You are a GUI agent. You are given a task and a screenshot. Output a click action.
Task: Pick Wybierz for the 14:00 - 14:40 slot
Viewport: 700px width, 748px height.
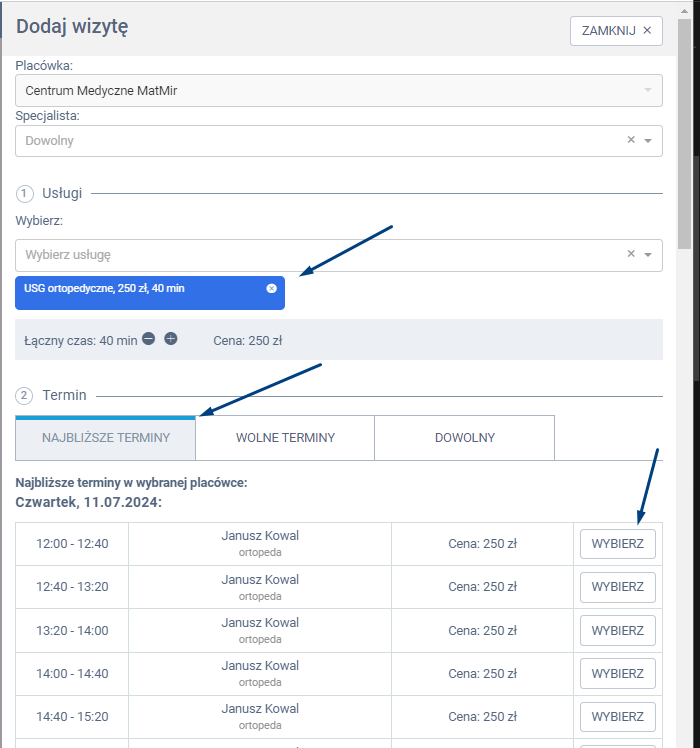coord(617,674)
